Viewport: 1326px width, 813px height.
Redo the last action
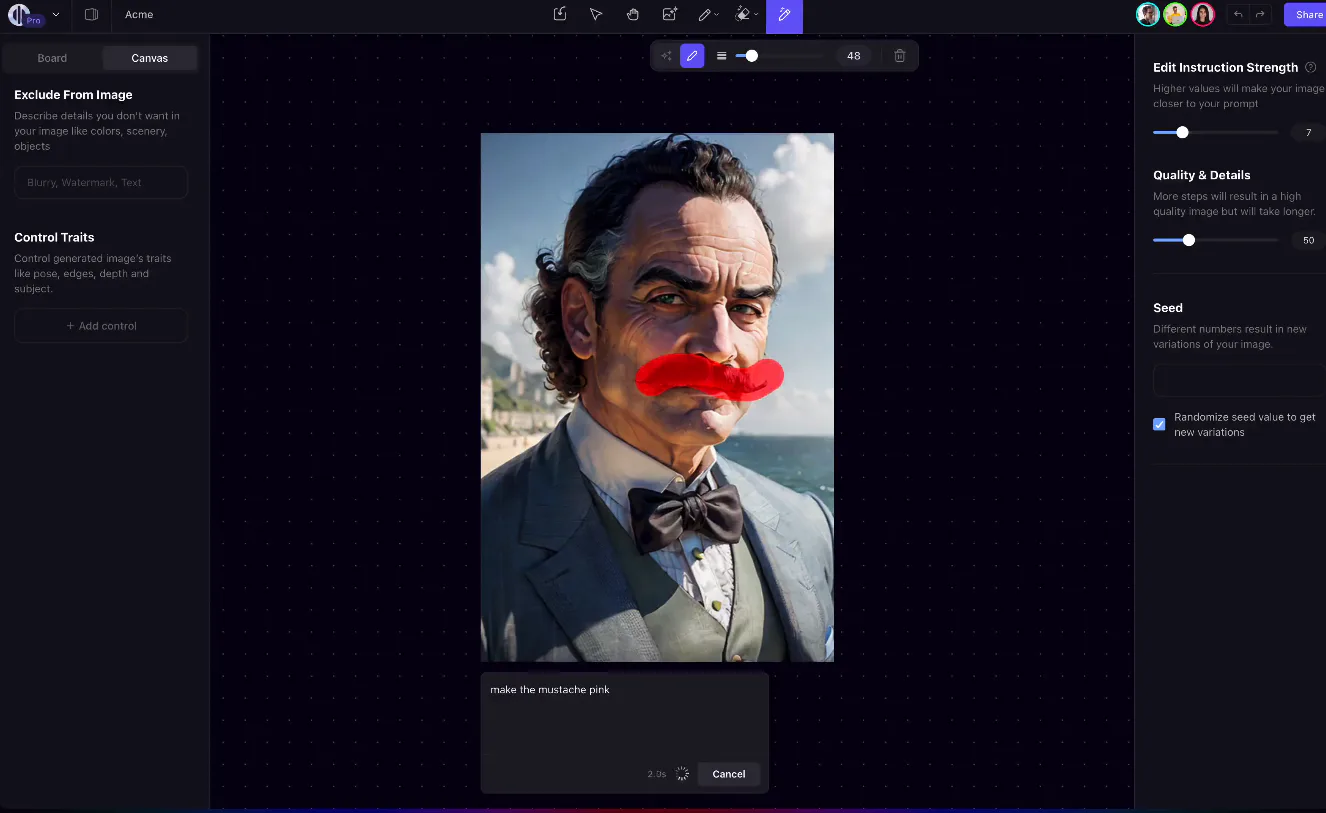pos(1260,15)
